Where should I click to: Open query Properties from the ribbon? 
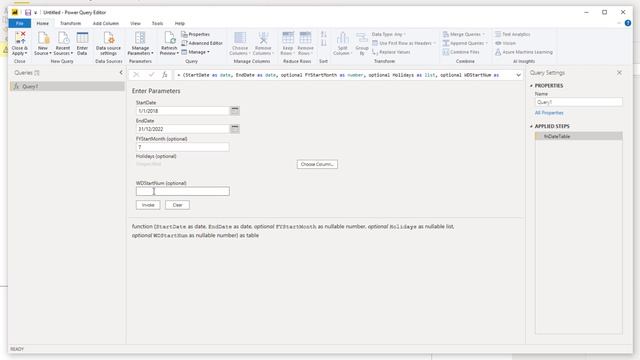(196, 34)
